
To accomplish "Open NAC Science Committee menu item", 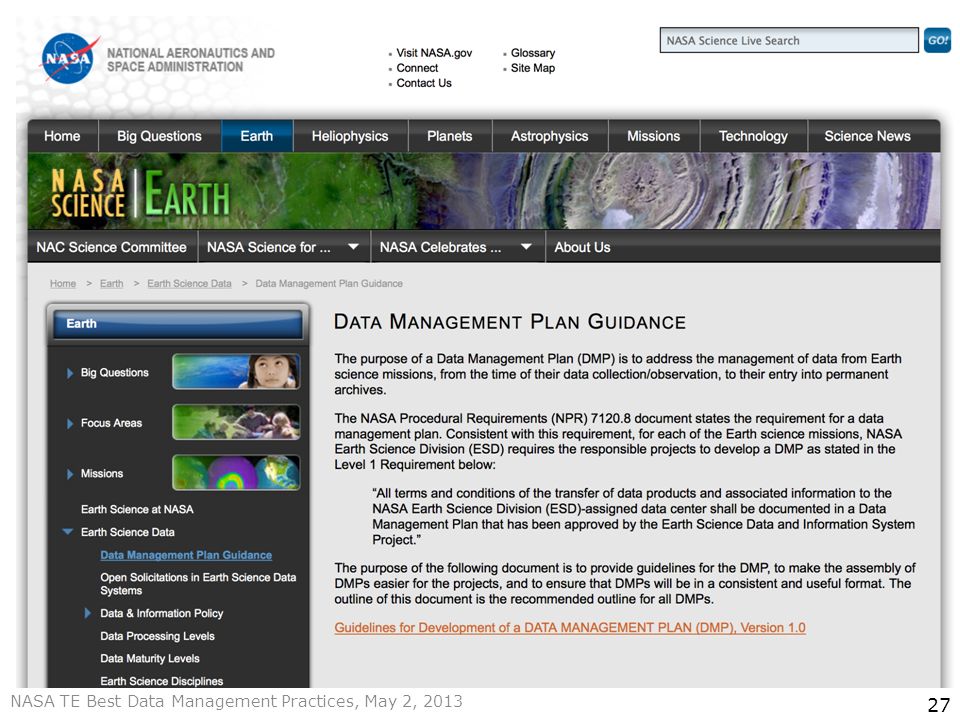I will [x=111, y=247].
